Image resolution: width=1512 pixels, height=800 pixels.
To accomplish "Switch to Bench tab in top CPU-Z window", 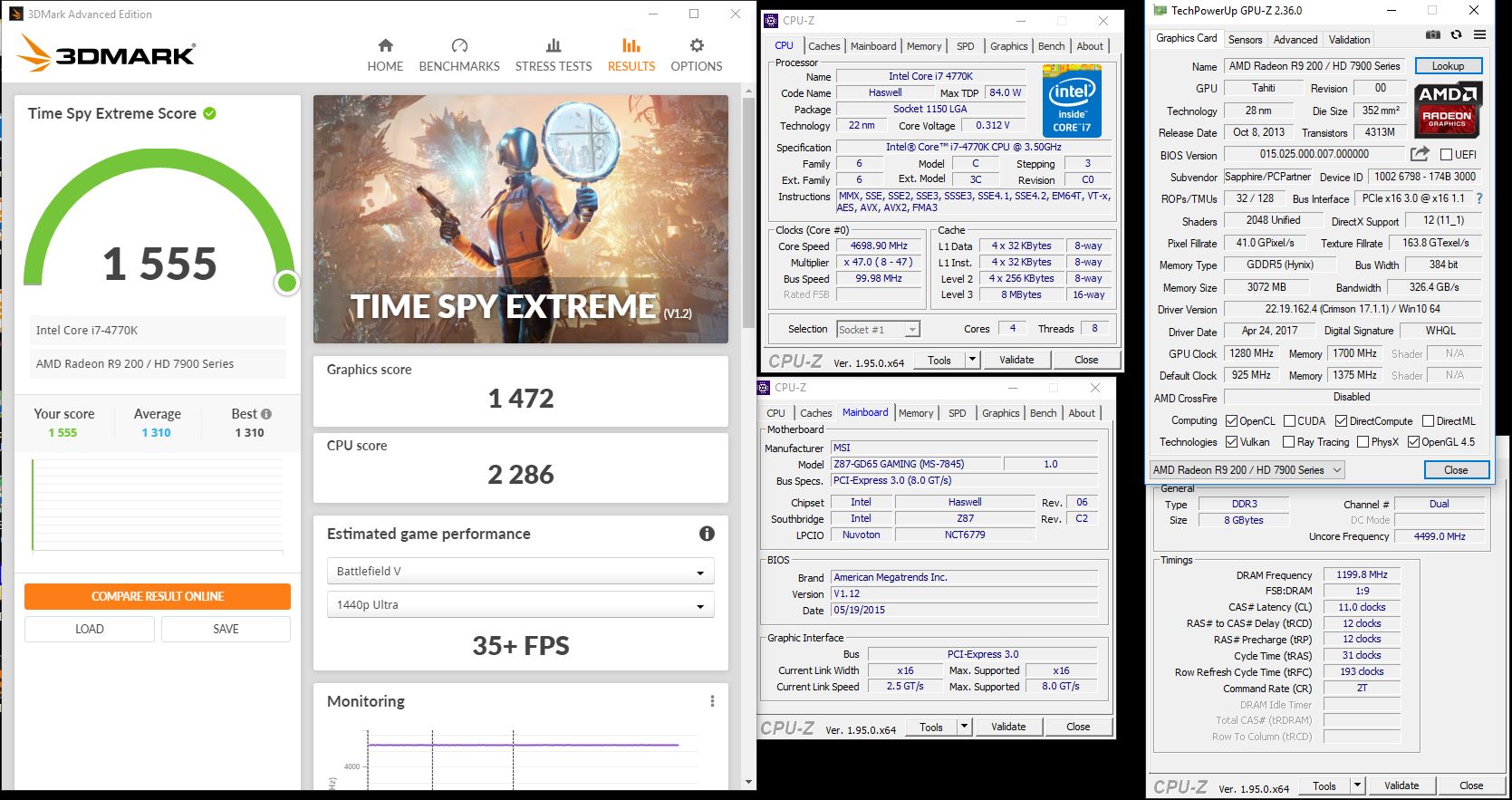I will click(x=1051, y=46).
